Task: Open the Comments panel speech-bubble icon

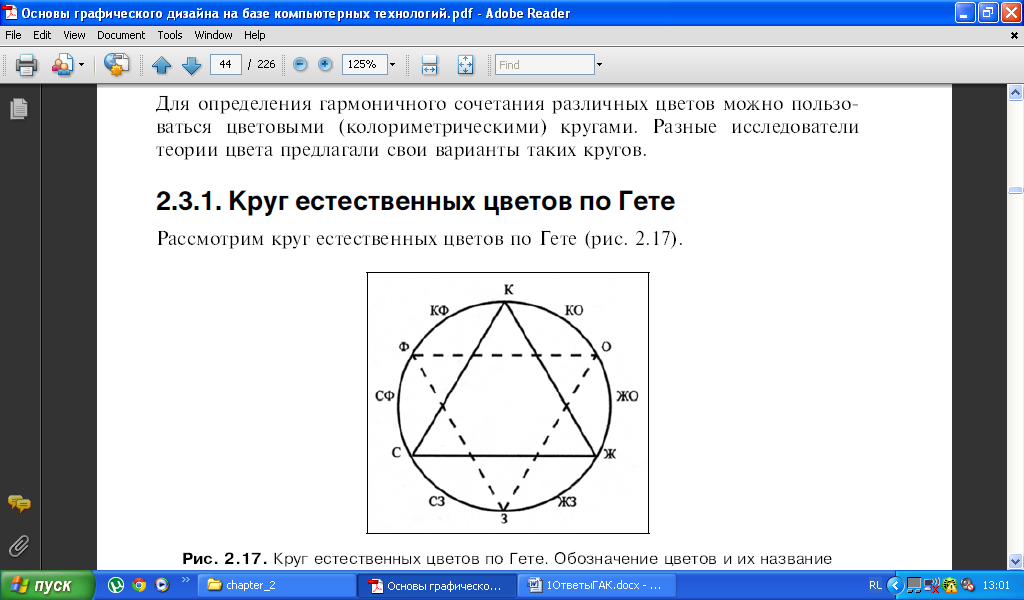Action: (x=19, y=503)
